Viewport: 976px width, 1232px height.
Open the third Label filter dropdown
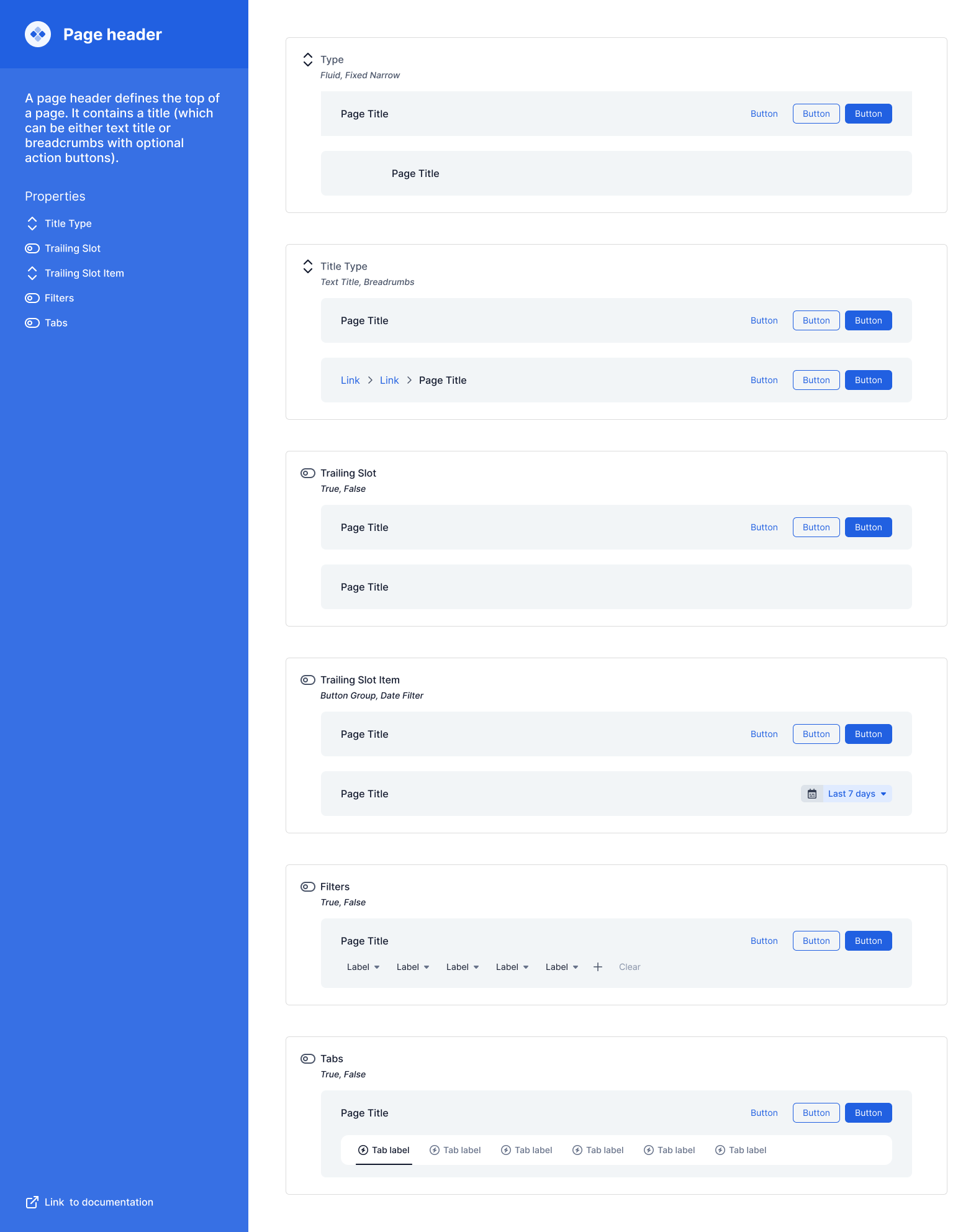tap(463, 967)
